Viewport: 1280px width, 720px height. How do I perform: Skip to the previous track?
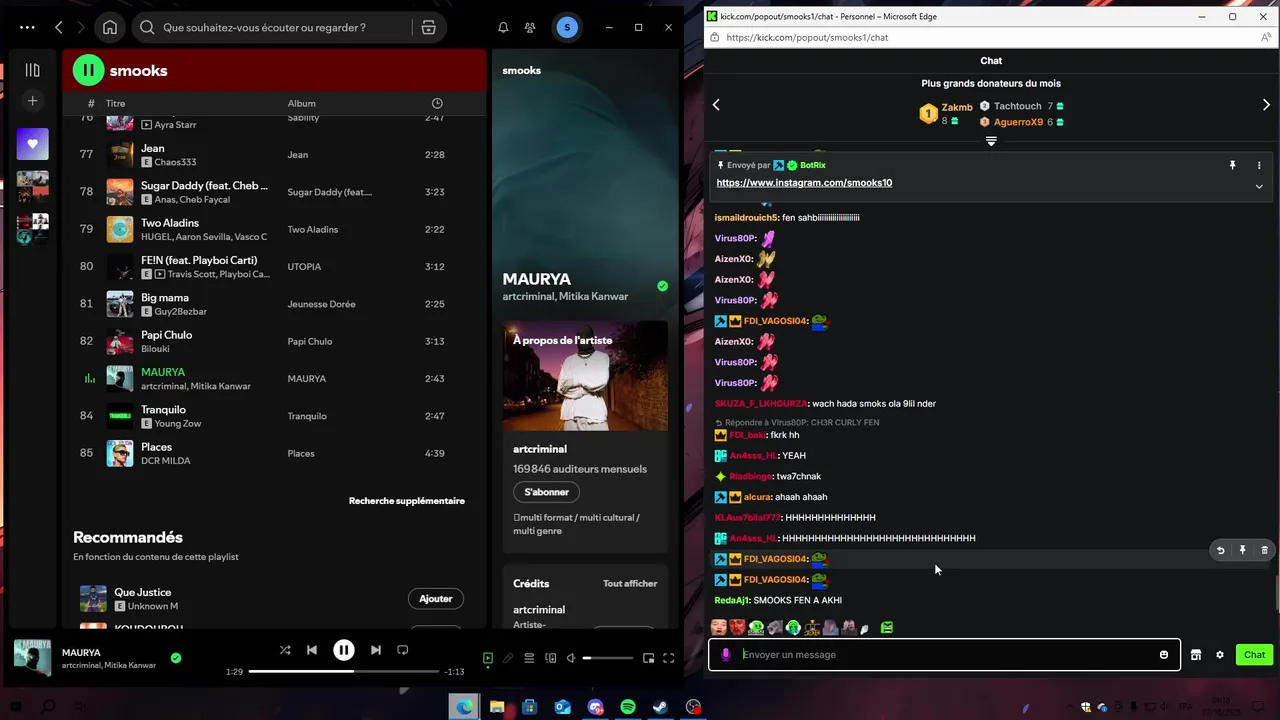pos(312,650)
